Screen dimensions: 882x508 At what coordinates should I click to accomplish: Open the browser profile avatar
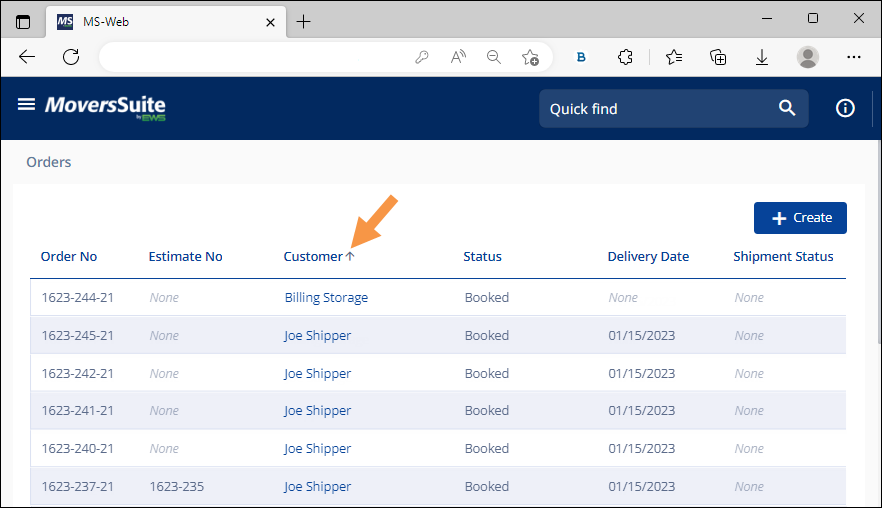click(x=808, y=57)
